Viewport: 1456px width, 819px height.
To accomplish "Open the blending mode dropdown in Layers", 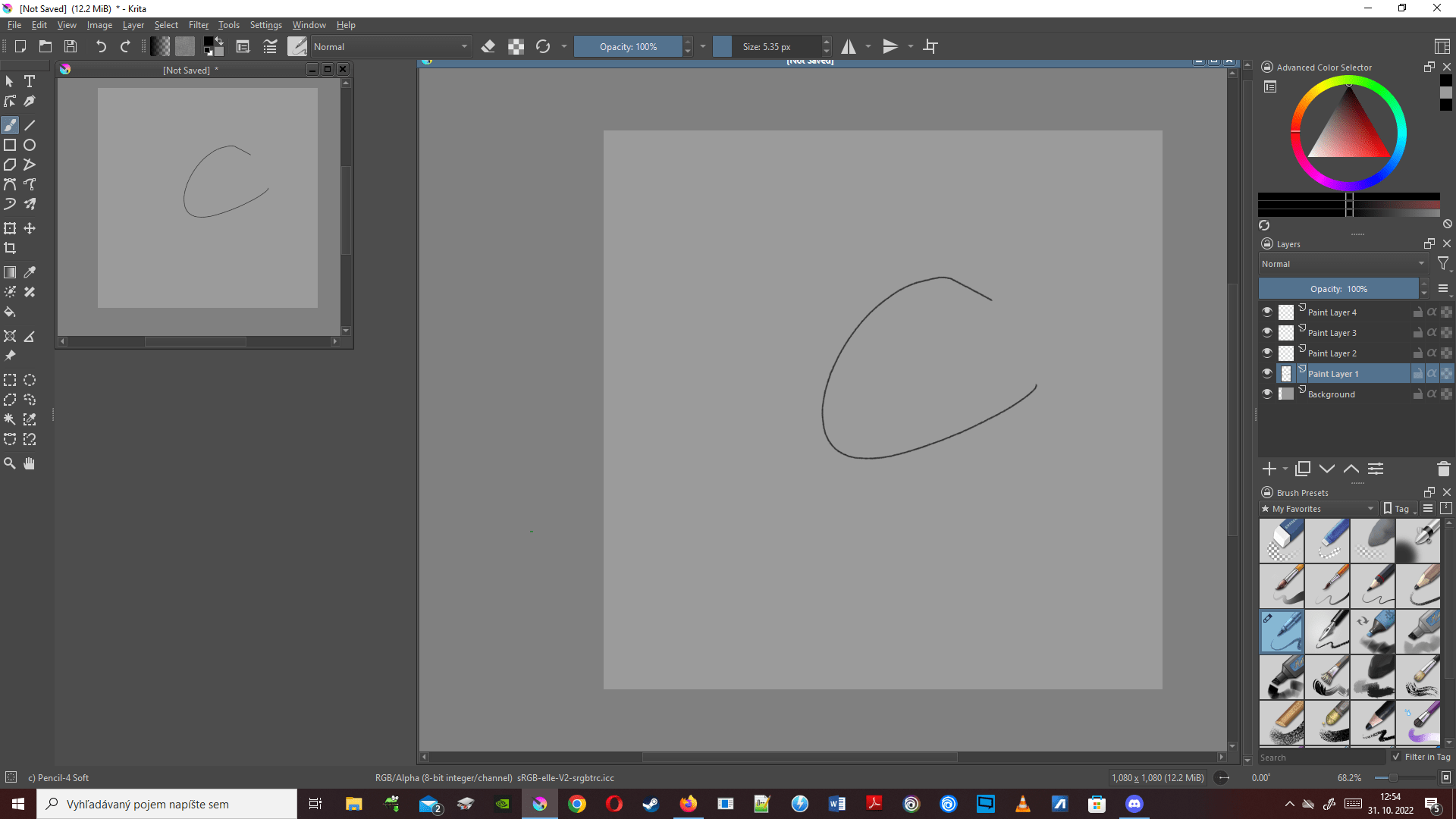I will pos(1342,264).
